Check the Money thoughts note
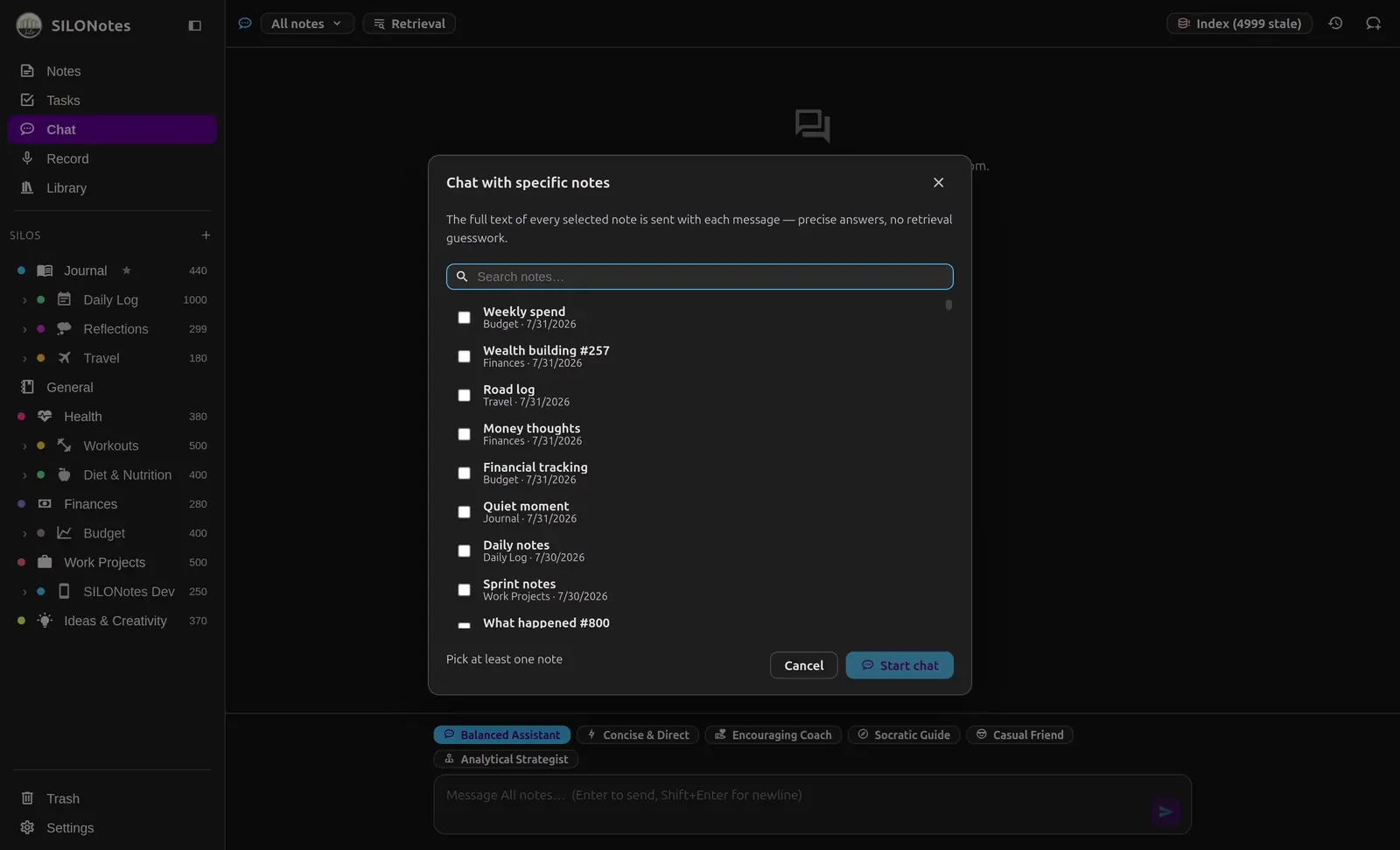1400x850 pixels. [x=464, y=434]
